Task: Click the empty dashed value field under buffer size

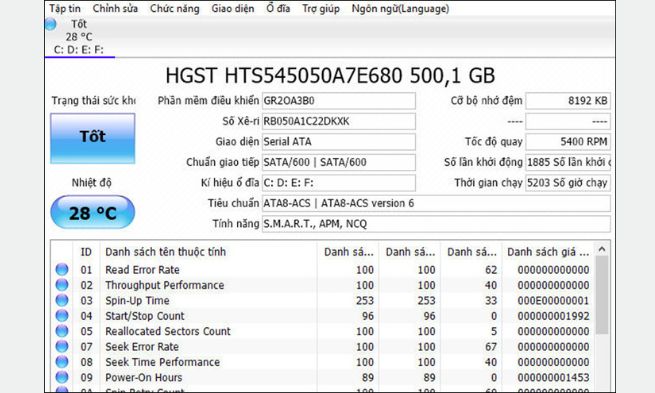Action: click(x=568, y=121)
